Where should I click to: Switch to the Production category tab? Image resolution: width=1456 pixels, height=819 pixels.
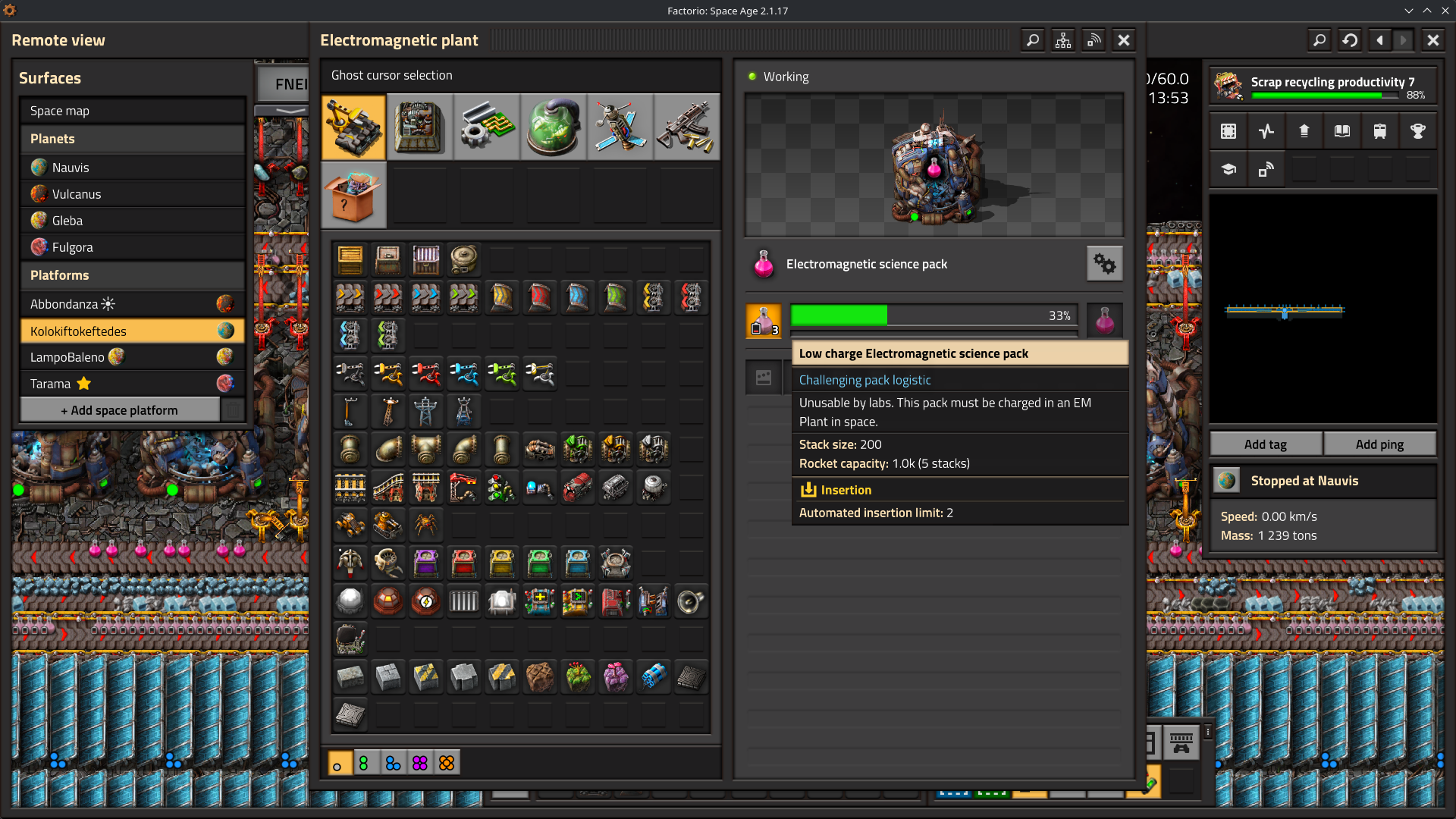[420, 127]
